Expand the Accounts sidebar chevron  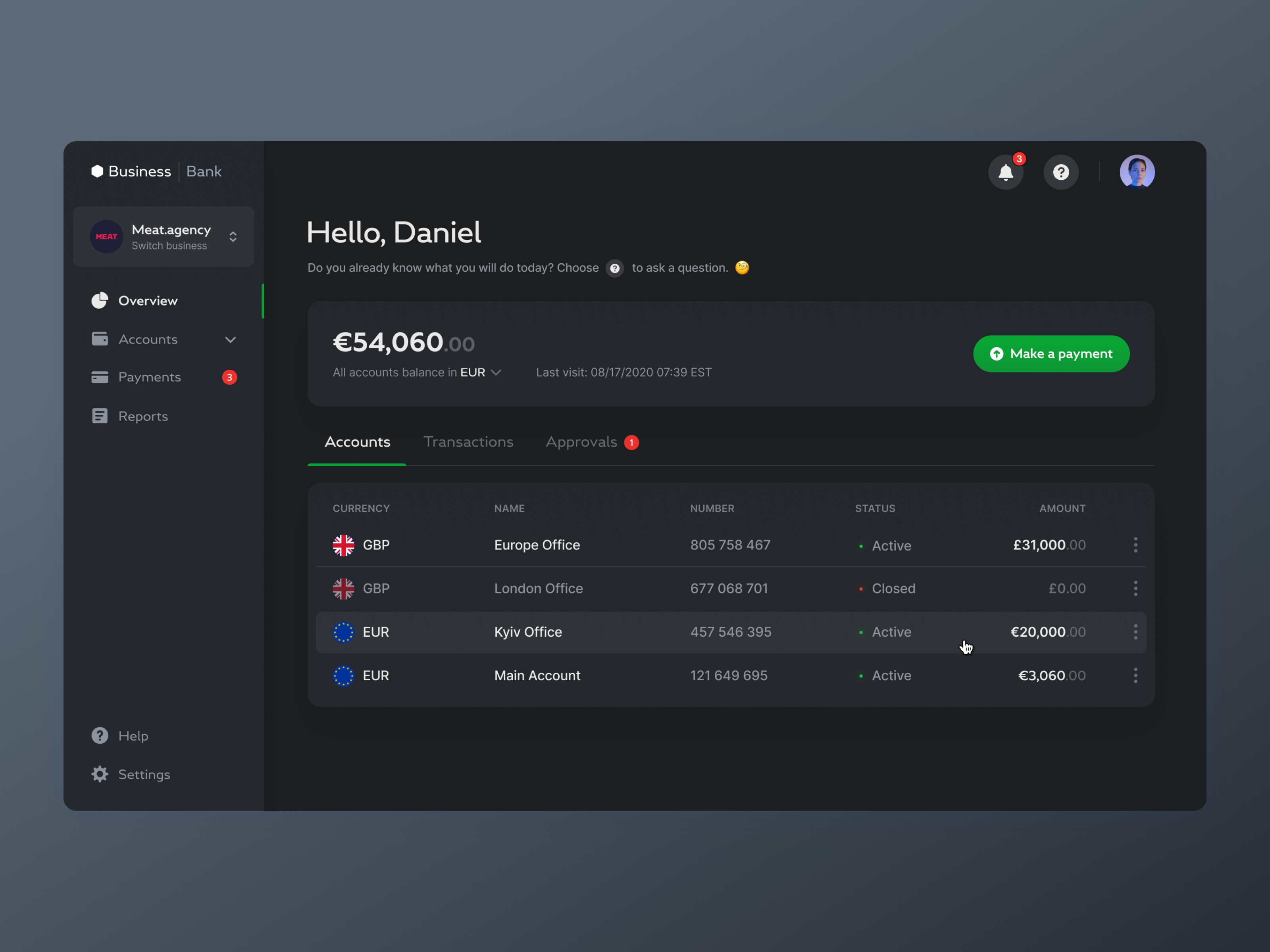[x=230, y=340]
